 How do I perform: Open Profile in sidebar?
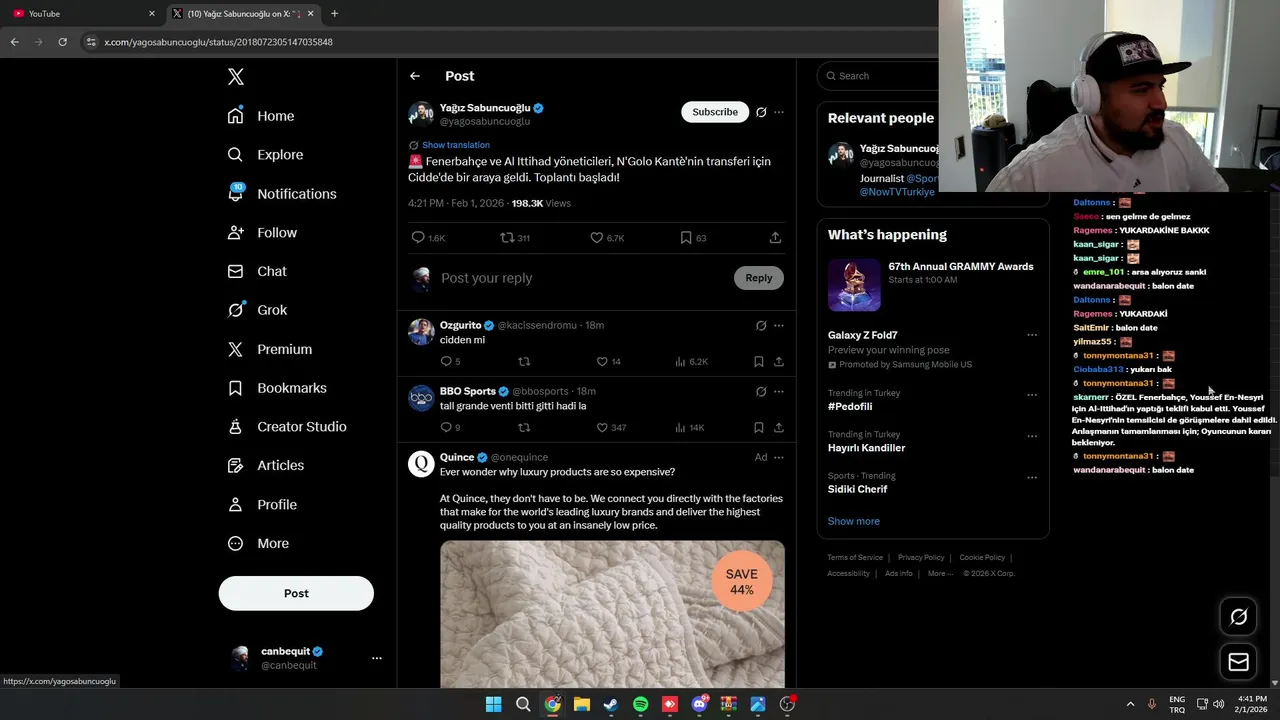[x=262, y=505]
